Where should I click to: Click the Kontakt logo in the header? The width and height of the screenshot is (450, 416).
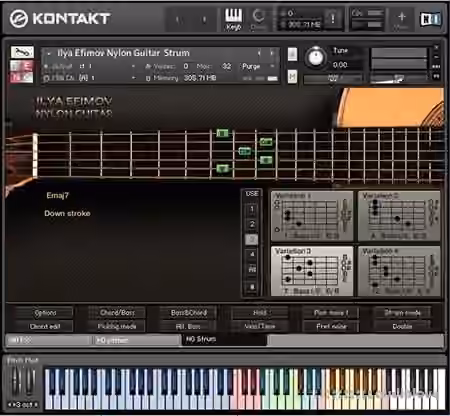(60, 18)
